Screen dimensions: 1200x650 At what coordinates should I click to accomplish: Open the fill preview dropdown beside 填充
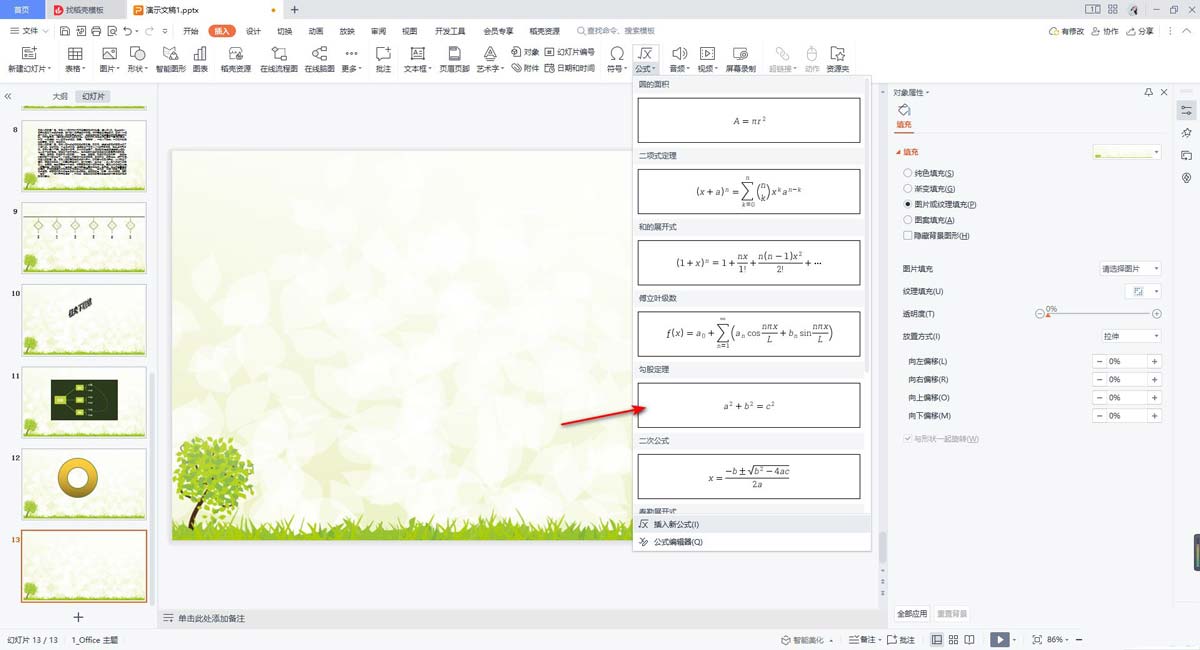tap(1127, 152)
